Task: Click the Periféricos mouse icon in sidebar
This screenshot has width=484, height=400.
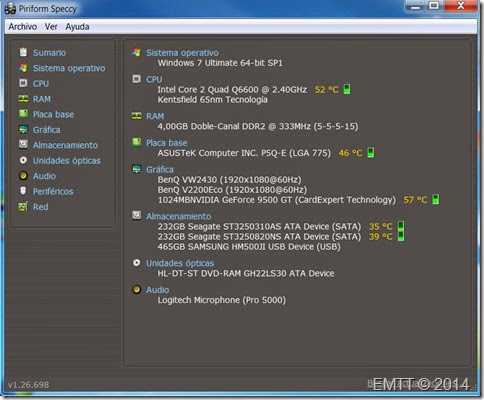Action: (x=23, y=191)
